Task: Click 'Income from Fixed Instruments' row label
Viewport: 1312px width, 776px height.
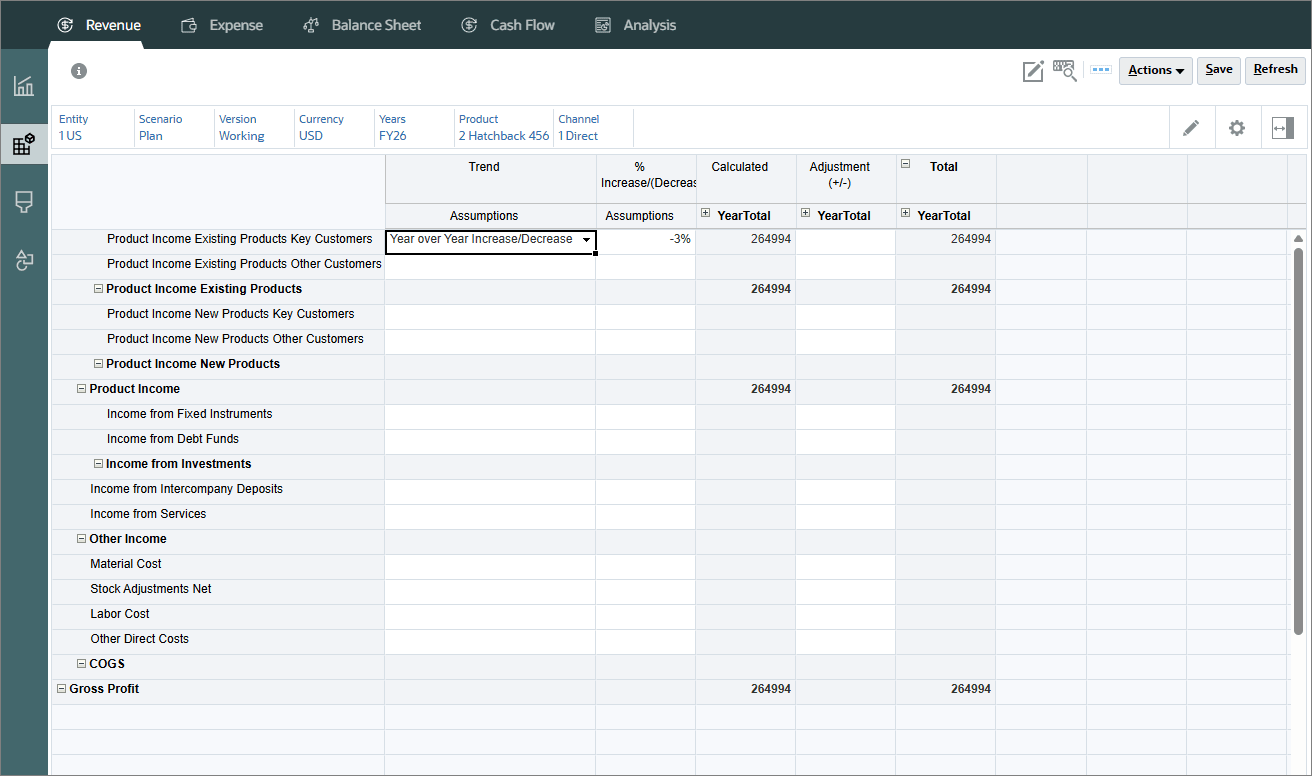Action: 189,414
